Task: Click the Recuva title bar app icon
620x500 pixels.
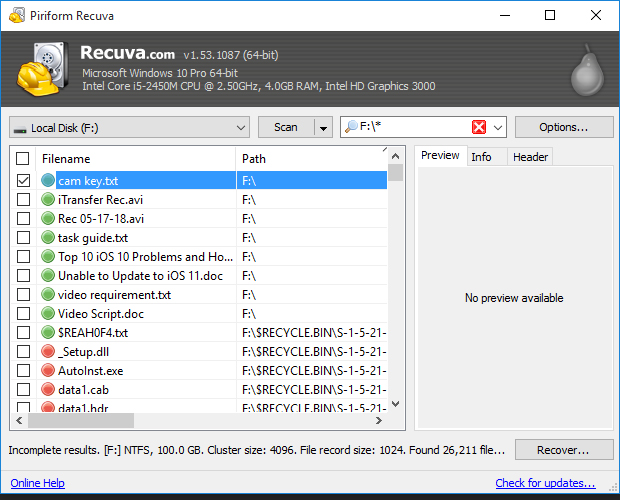Action: tap(17, 15)
